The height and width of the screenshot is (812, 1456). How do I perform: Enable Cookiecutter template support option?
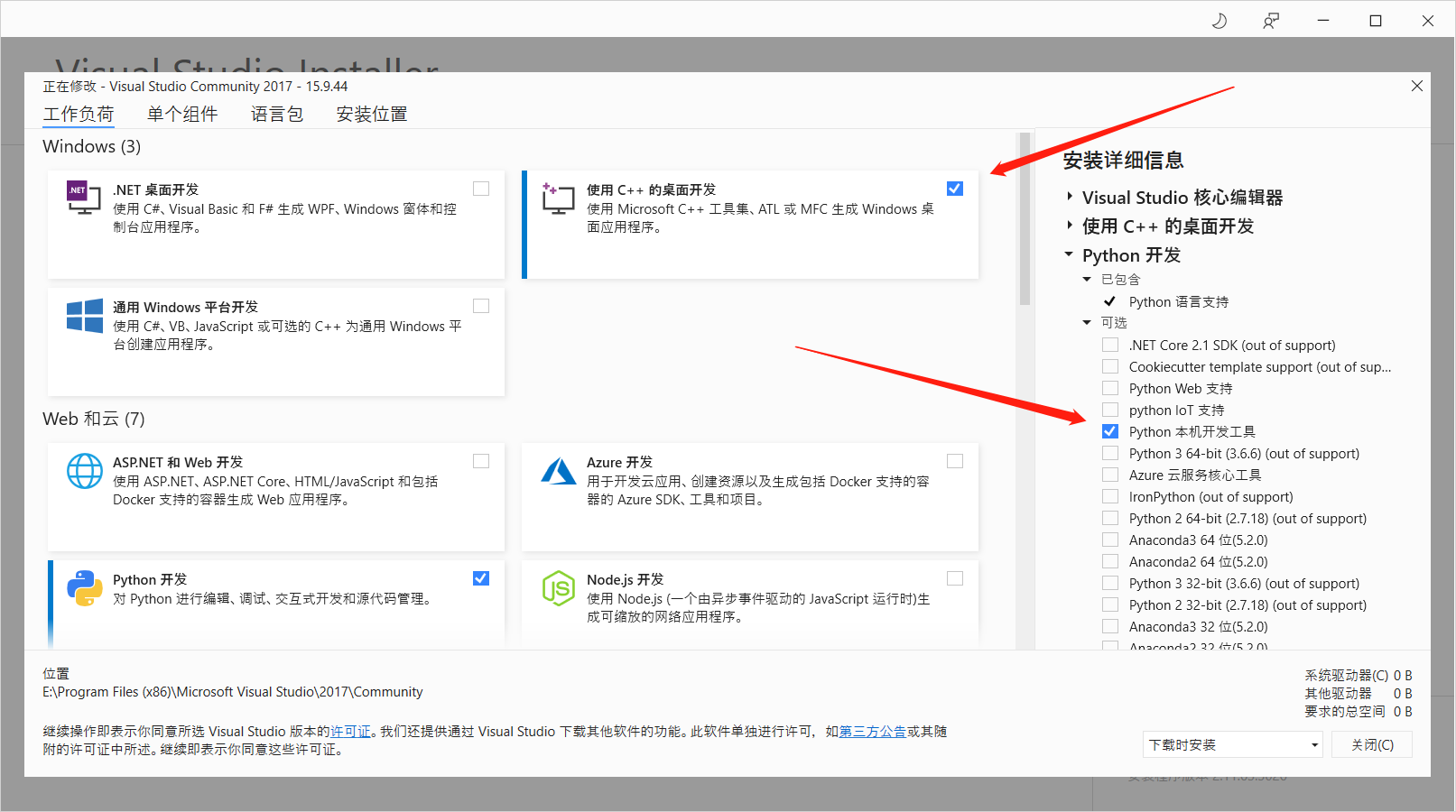coord(1110,366)
